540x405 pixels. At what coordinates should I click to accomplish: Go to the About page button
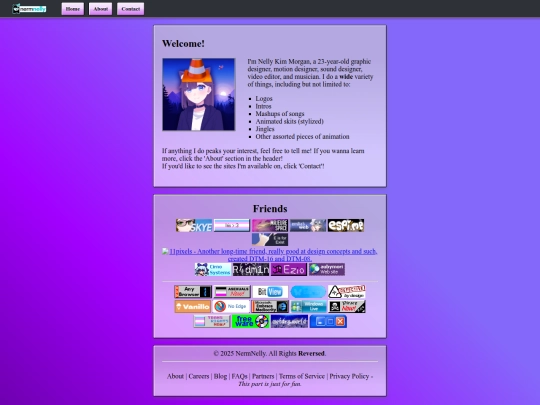[x=101, y=9]
